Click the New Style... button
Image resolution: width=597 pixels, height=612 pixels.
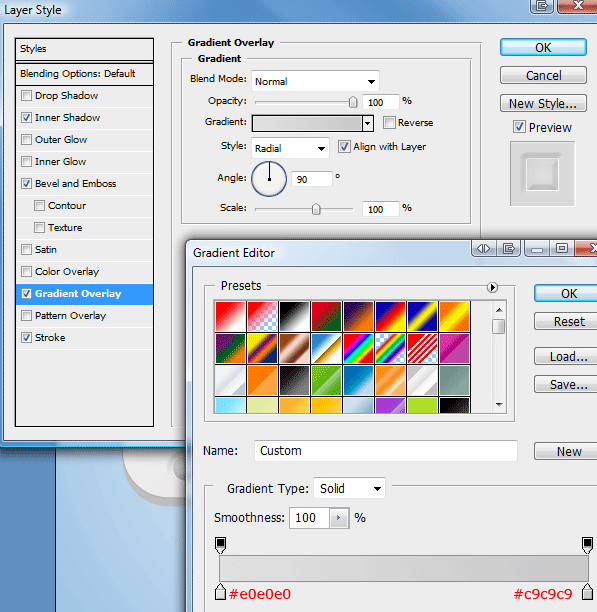[x=543, y=103]
